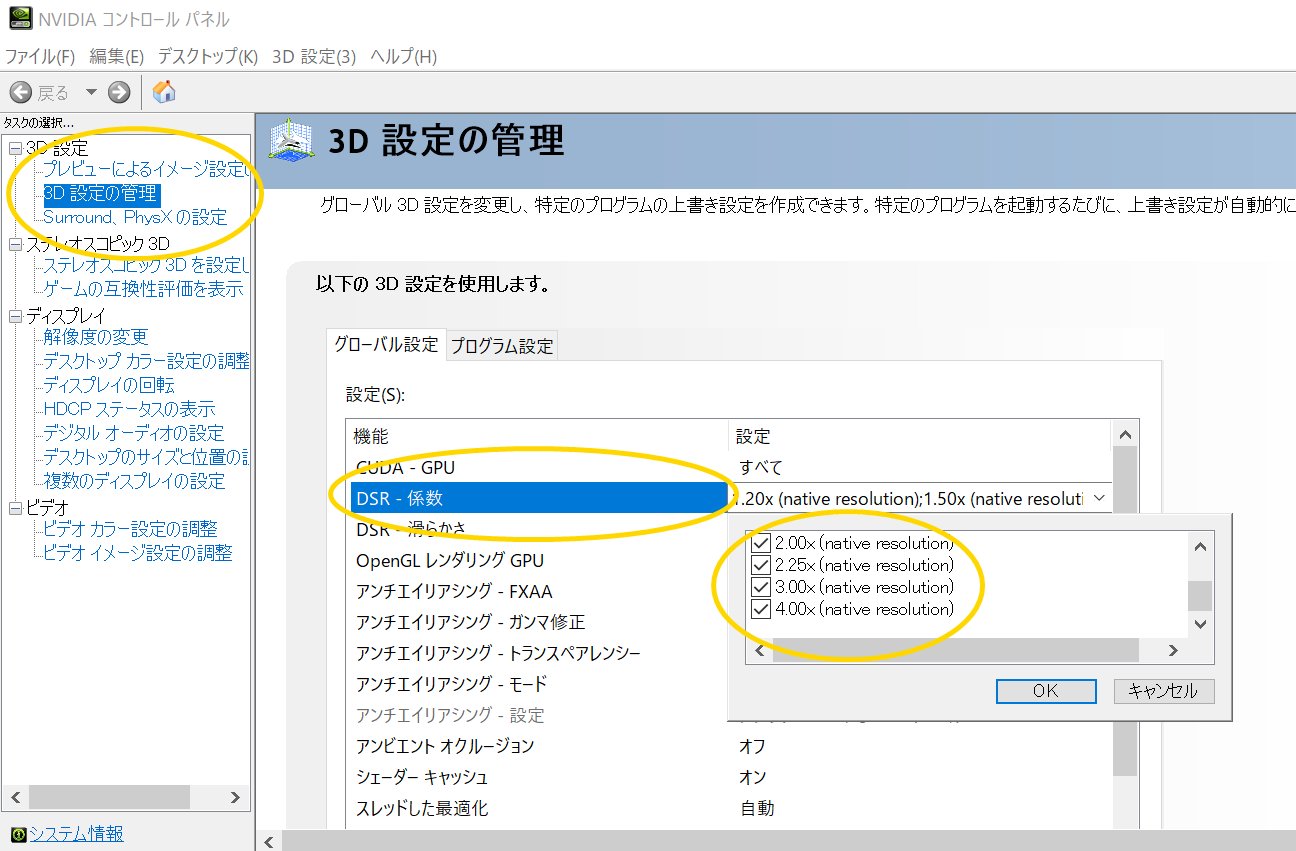
Task: Select アンビエント オクルージョン row
Action: point(540,746)
